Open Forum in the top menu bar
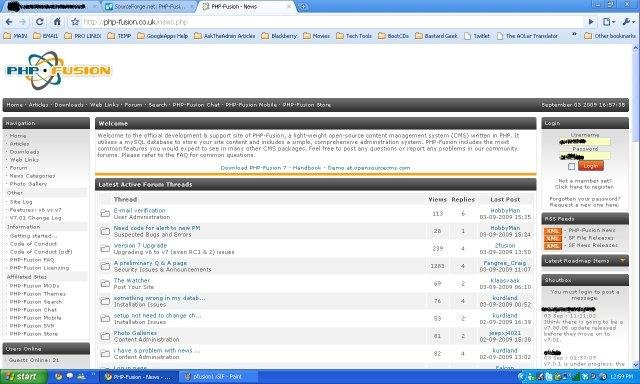Screen dimensions: 640x384 coord(133,105)
